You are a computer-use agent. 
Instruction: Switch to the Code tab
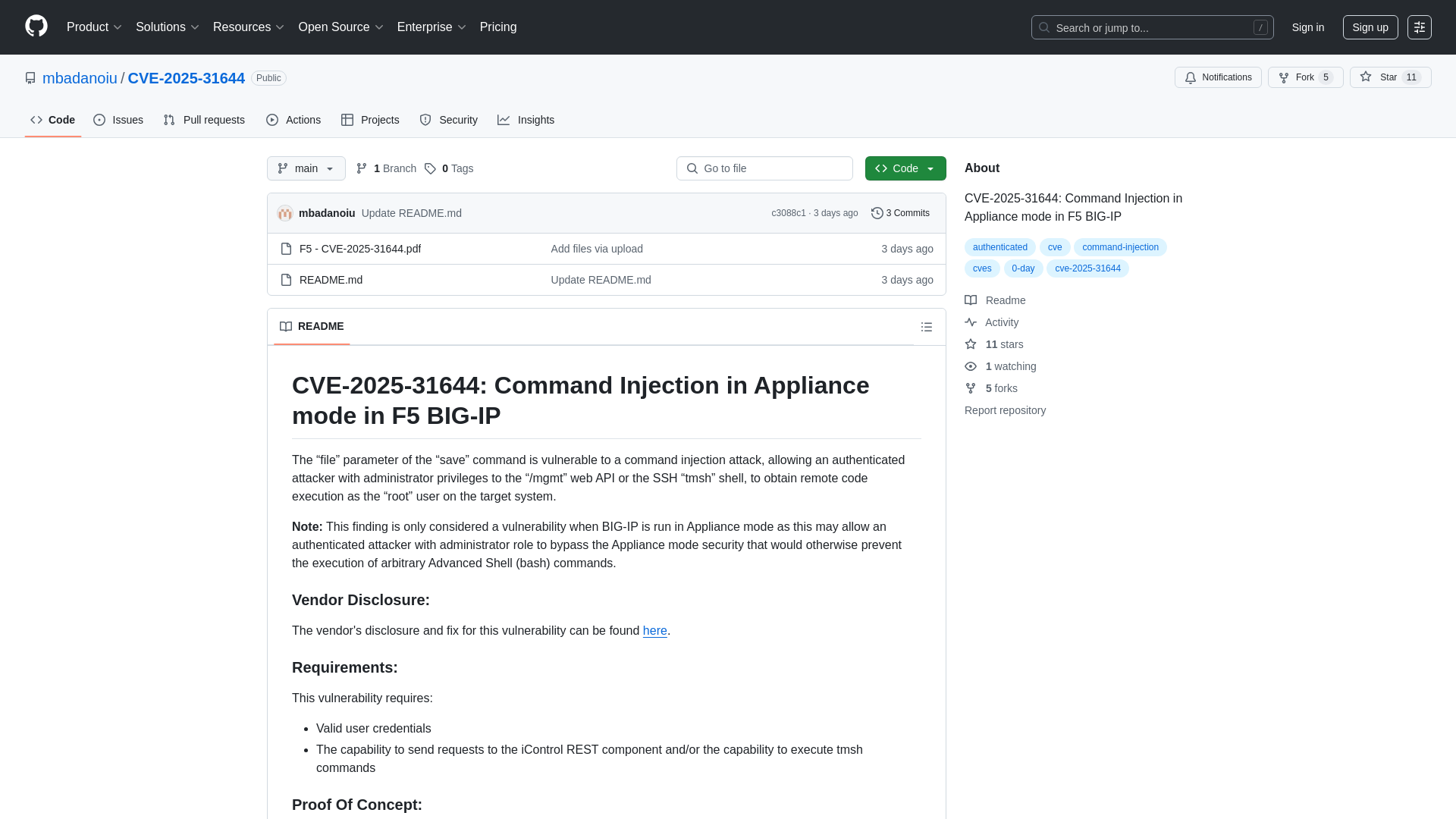(x=53, y=120)
